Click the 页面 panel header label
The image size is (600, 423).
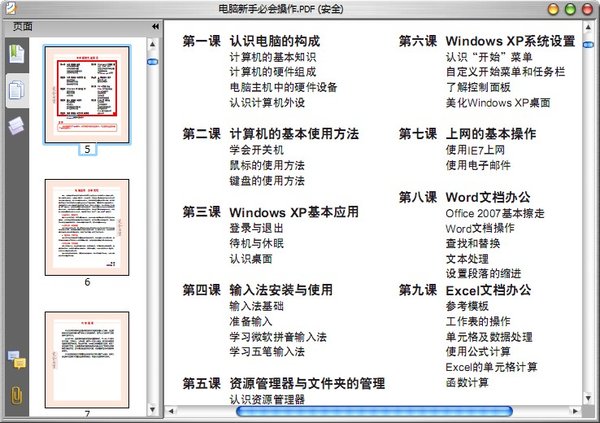[22, 26]
